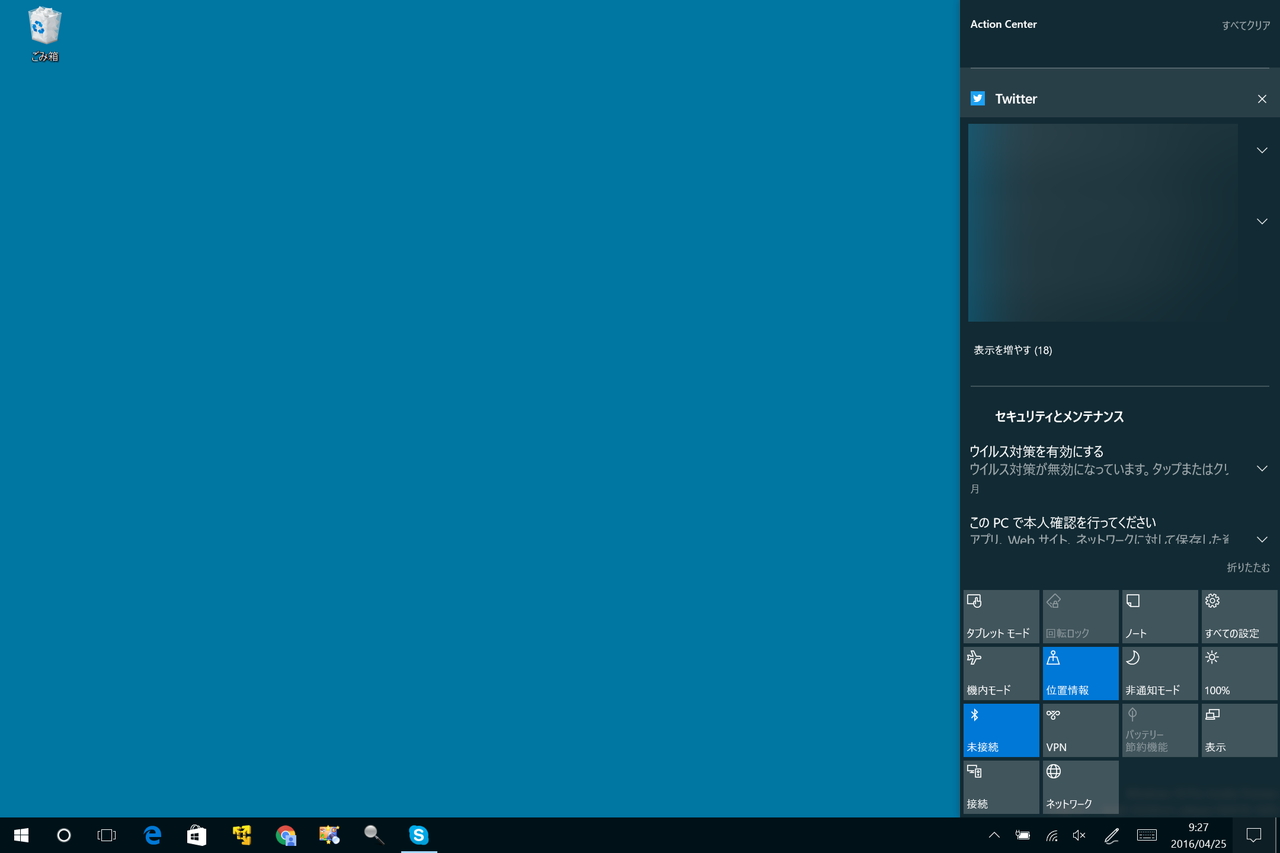
Task: Open the 表示 project display tile
Action: click(1239, 731)
